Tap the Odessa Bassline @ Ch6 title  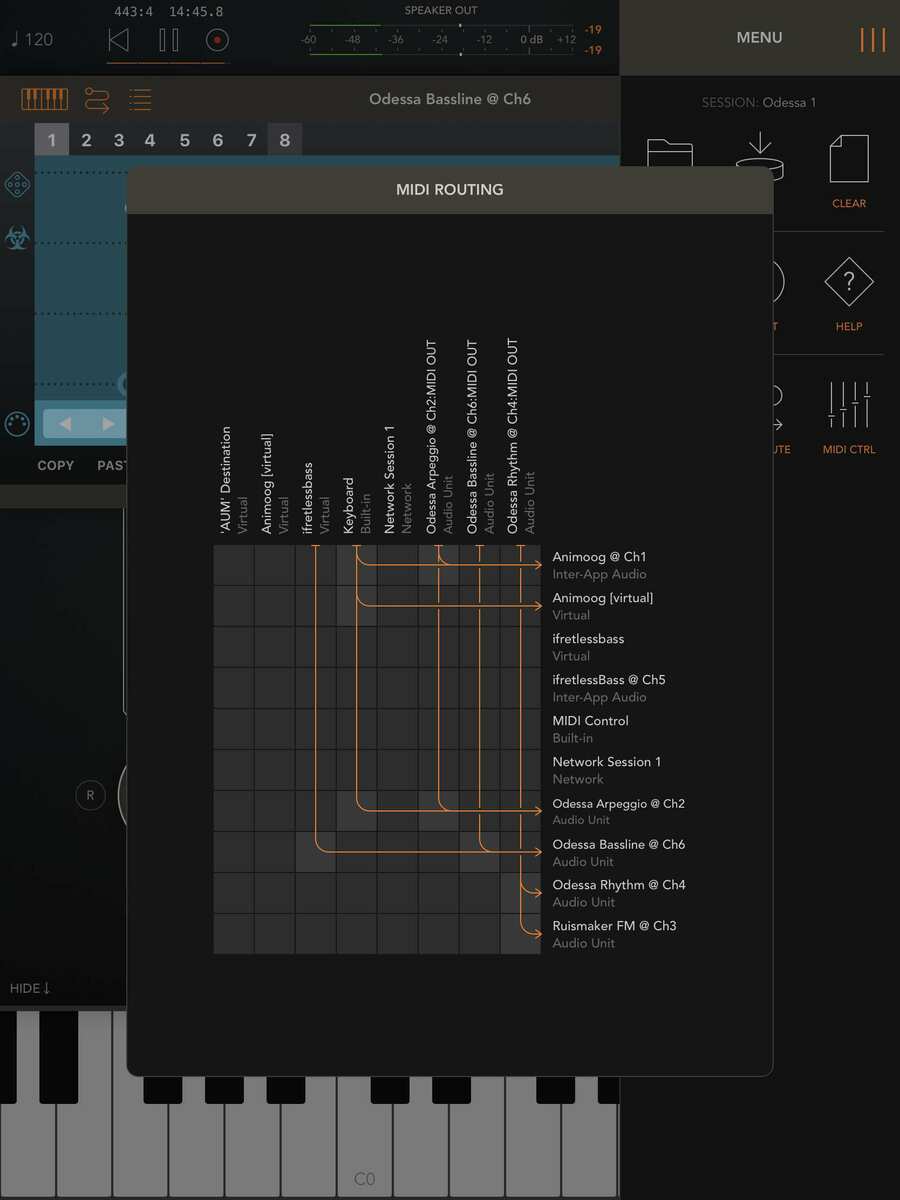click(x=450, y=99)
